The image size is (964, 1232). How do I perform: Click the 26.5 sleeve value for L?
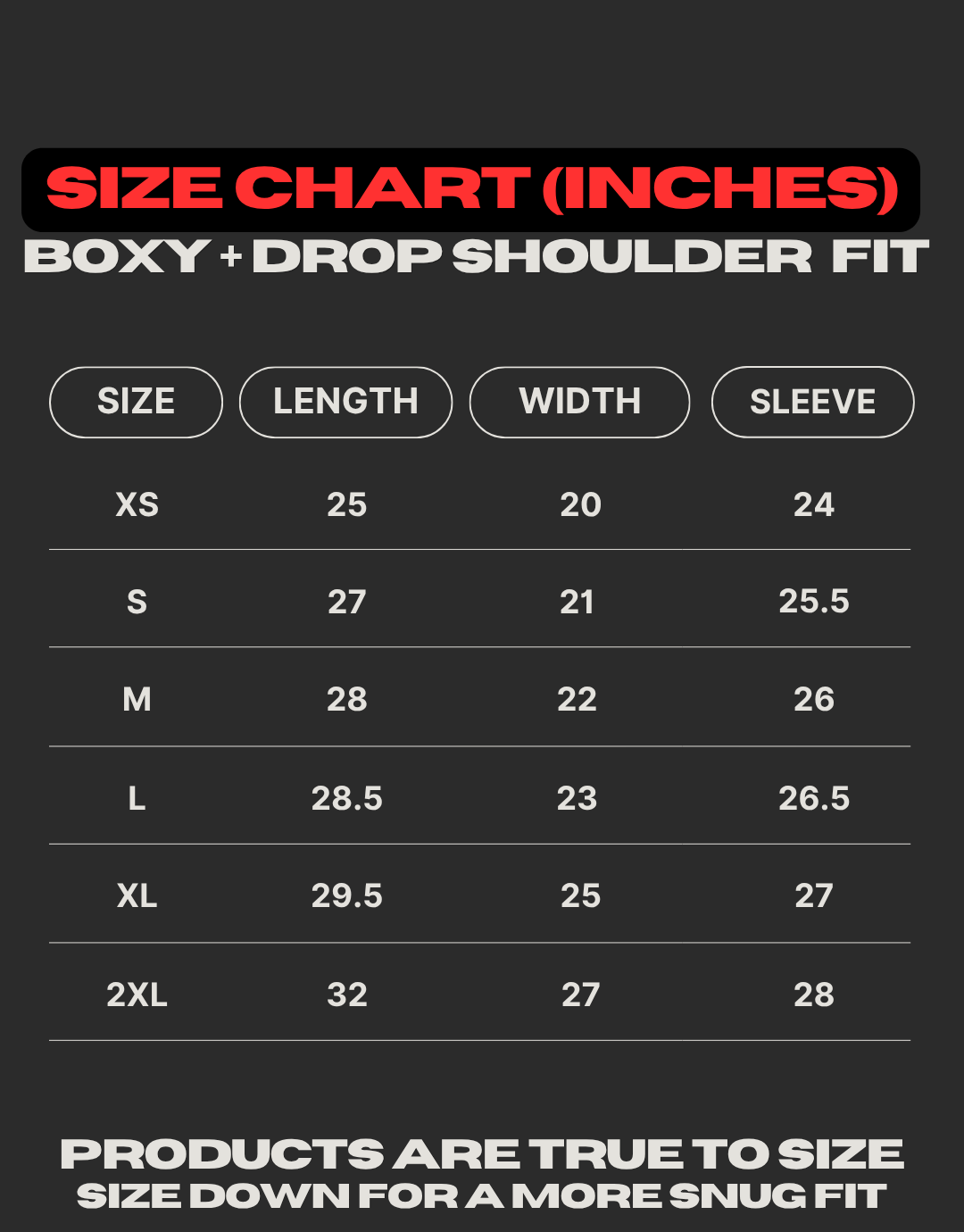813,798
